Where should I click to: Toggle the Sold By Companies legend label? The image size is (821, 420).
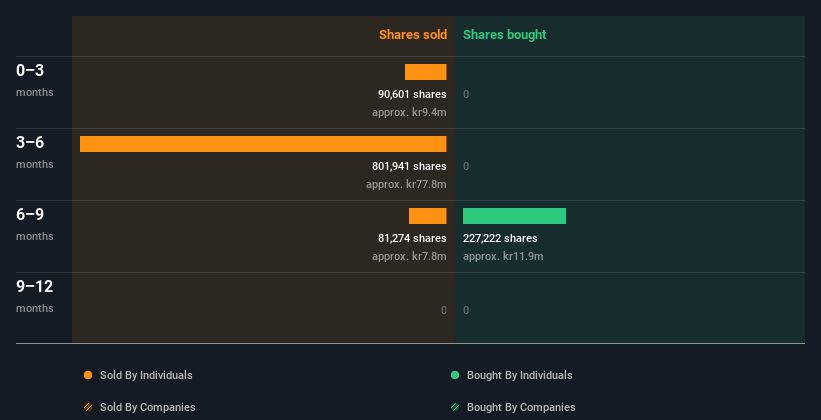(148, 407)
